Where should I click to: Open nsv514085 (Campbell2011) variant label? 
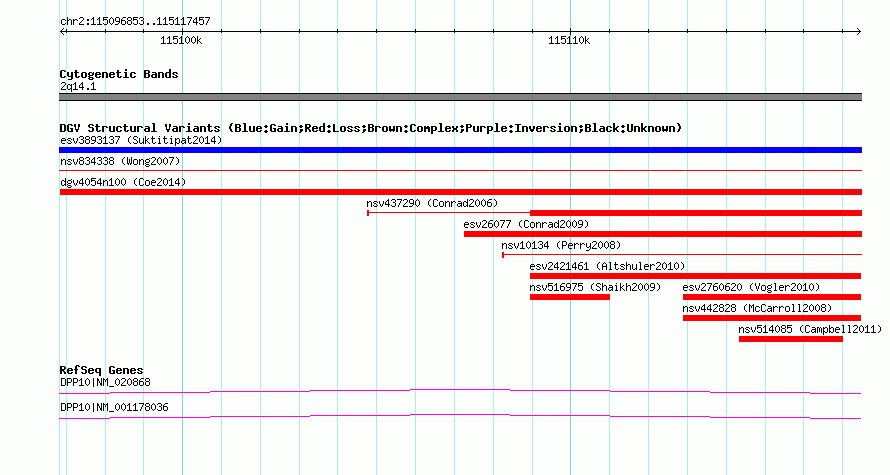coord(810,329)
